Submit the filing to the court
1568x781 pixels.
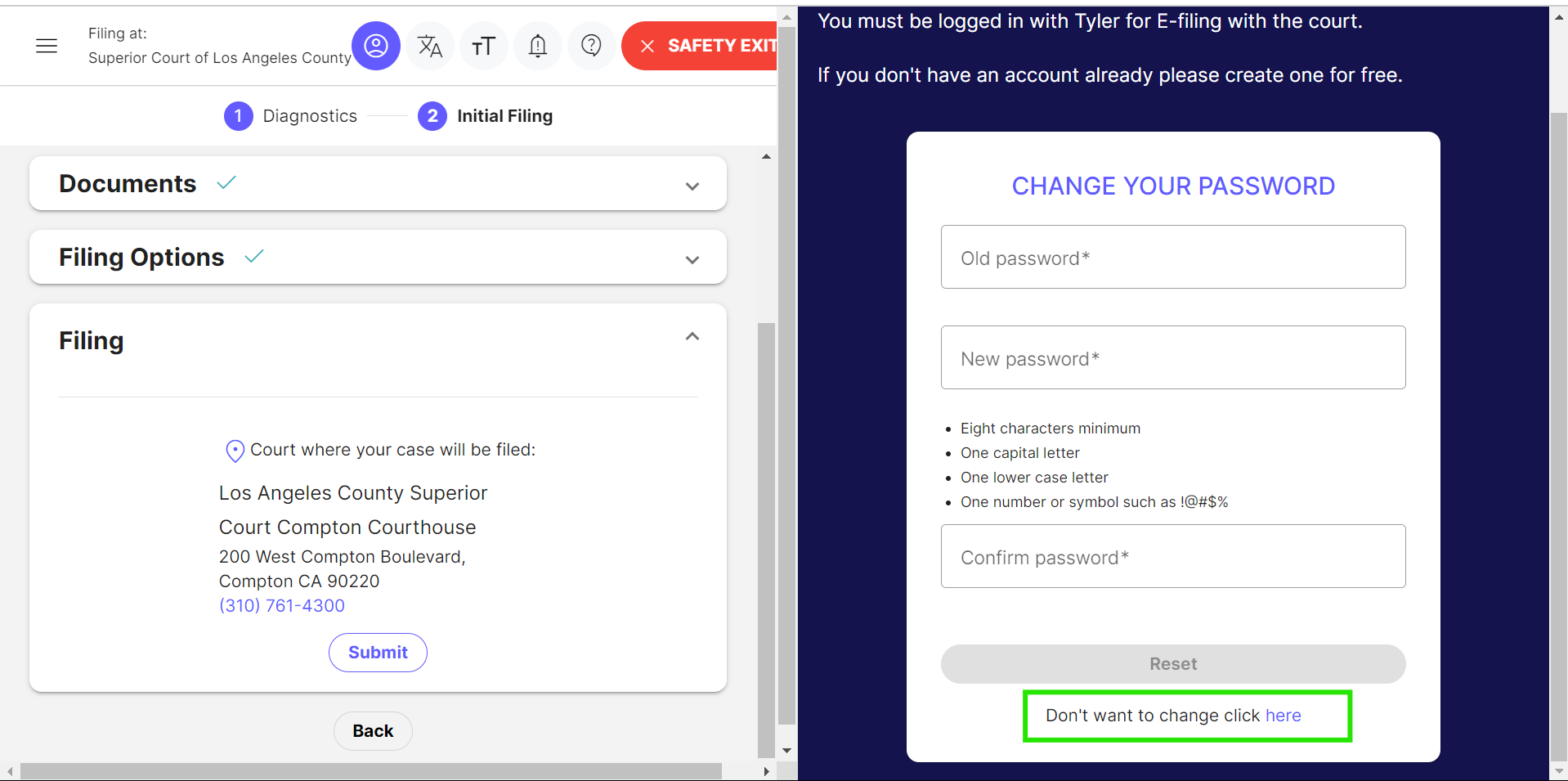click(378, 653)
